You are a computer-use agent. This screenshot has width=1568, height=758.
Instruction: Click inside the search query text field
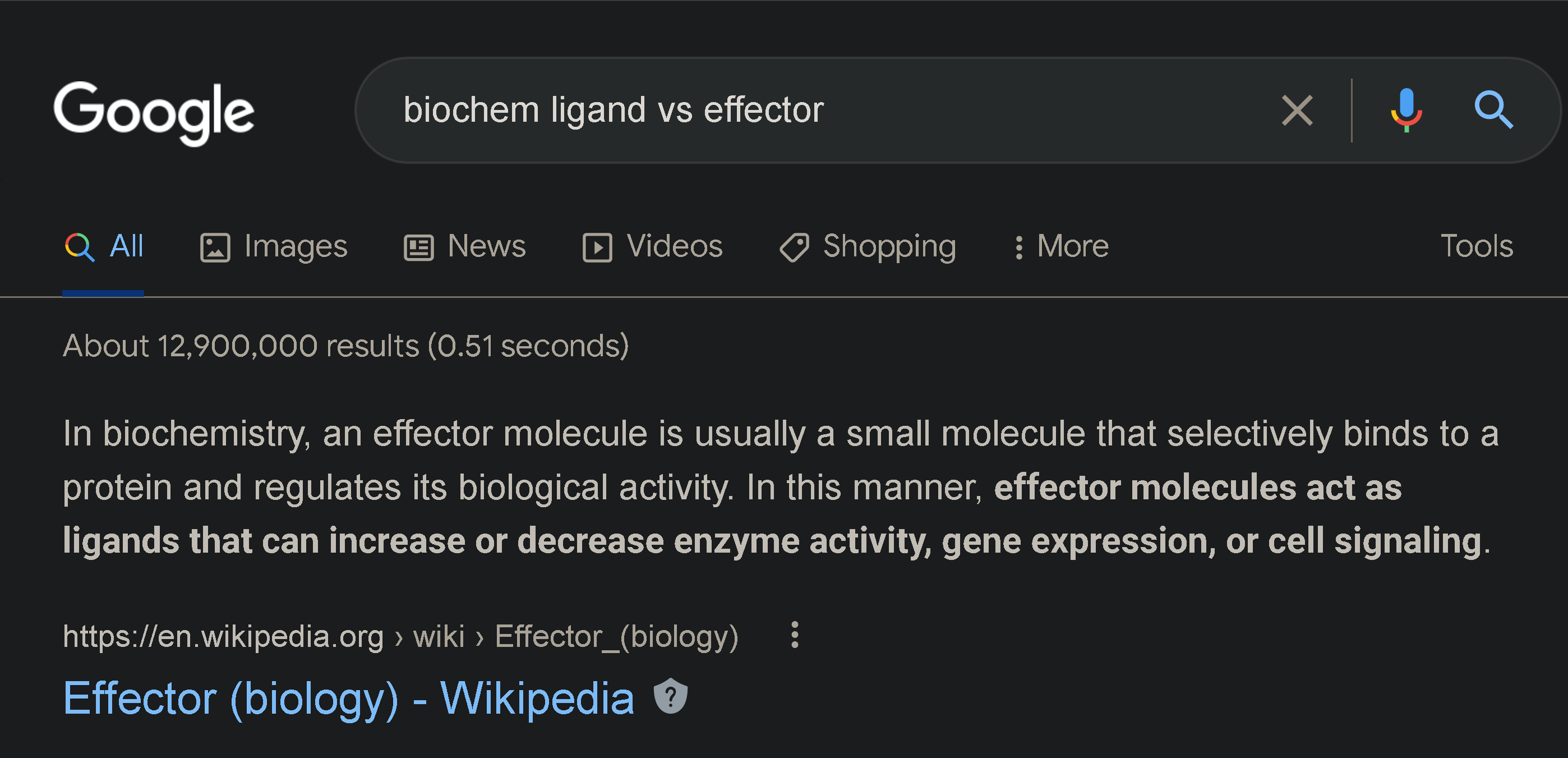click(791, 111)
